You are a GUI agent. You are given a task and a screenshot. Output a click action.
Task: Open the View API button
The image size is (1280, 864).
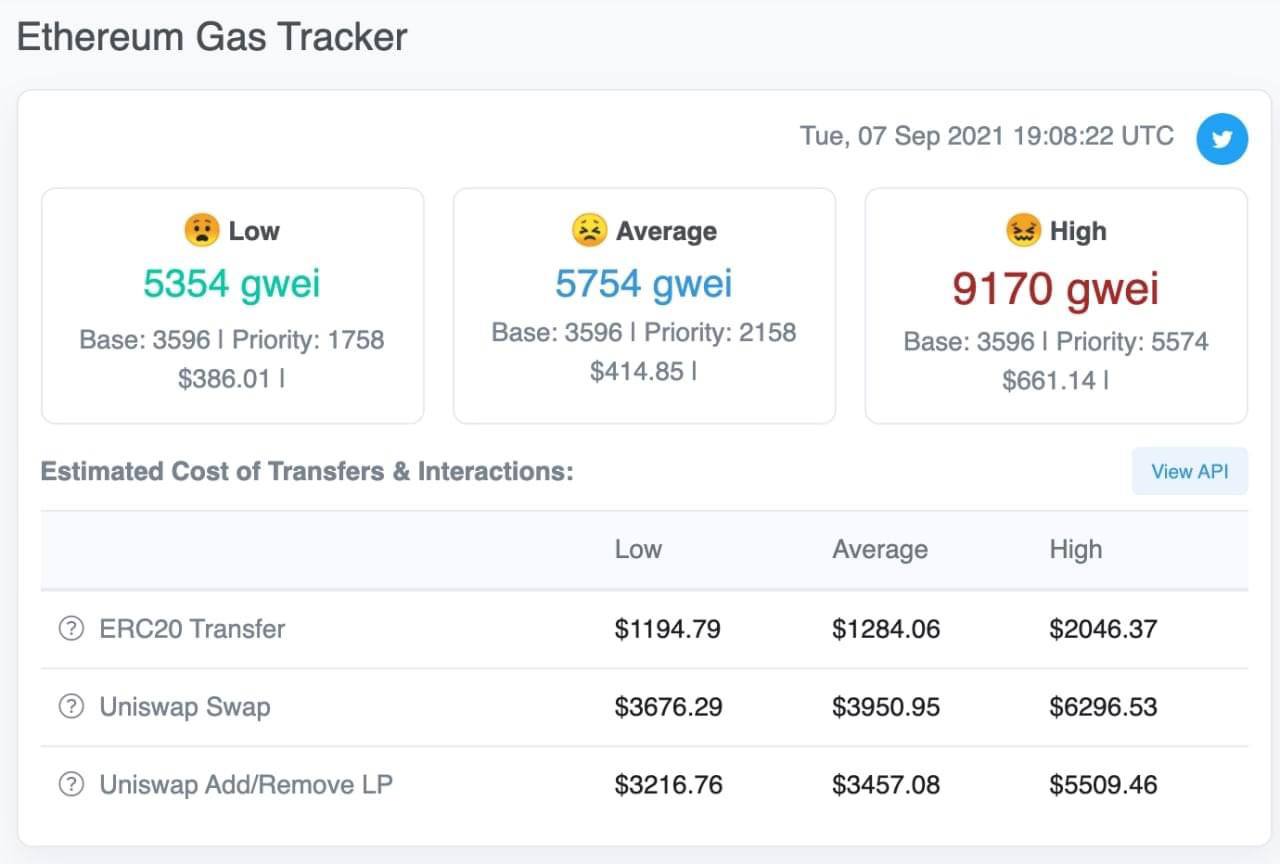[1190, 471]
